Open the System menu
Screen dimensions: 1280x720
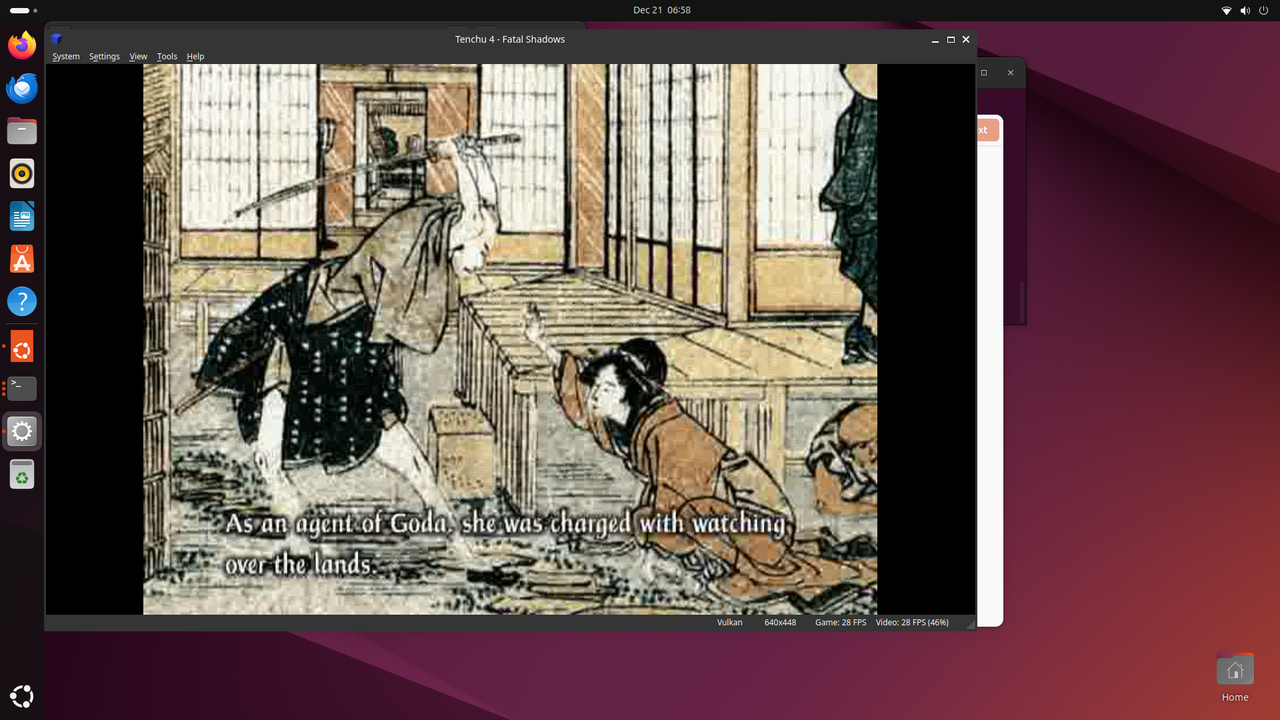(x=66, y=57)
